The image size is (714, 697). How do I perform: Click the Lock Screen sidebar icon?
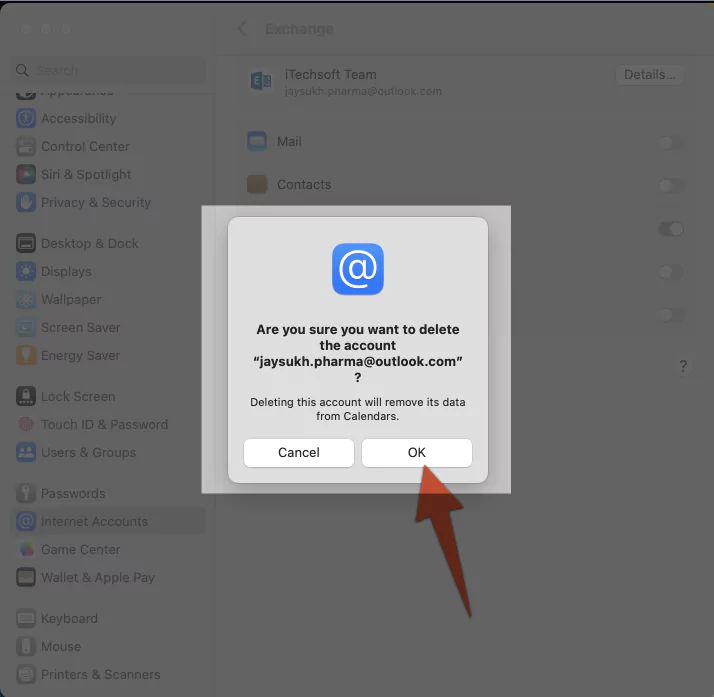(26, 397)
